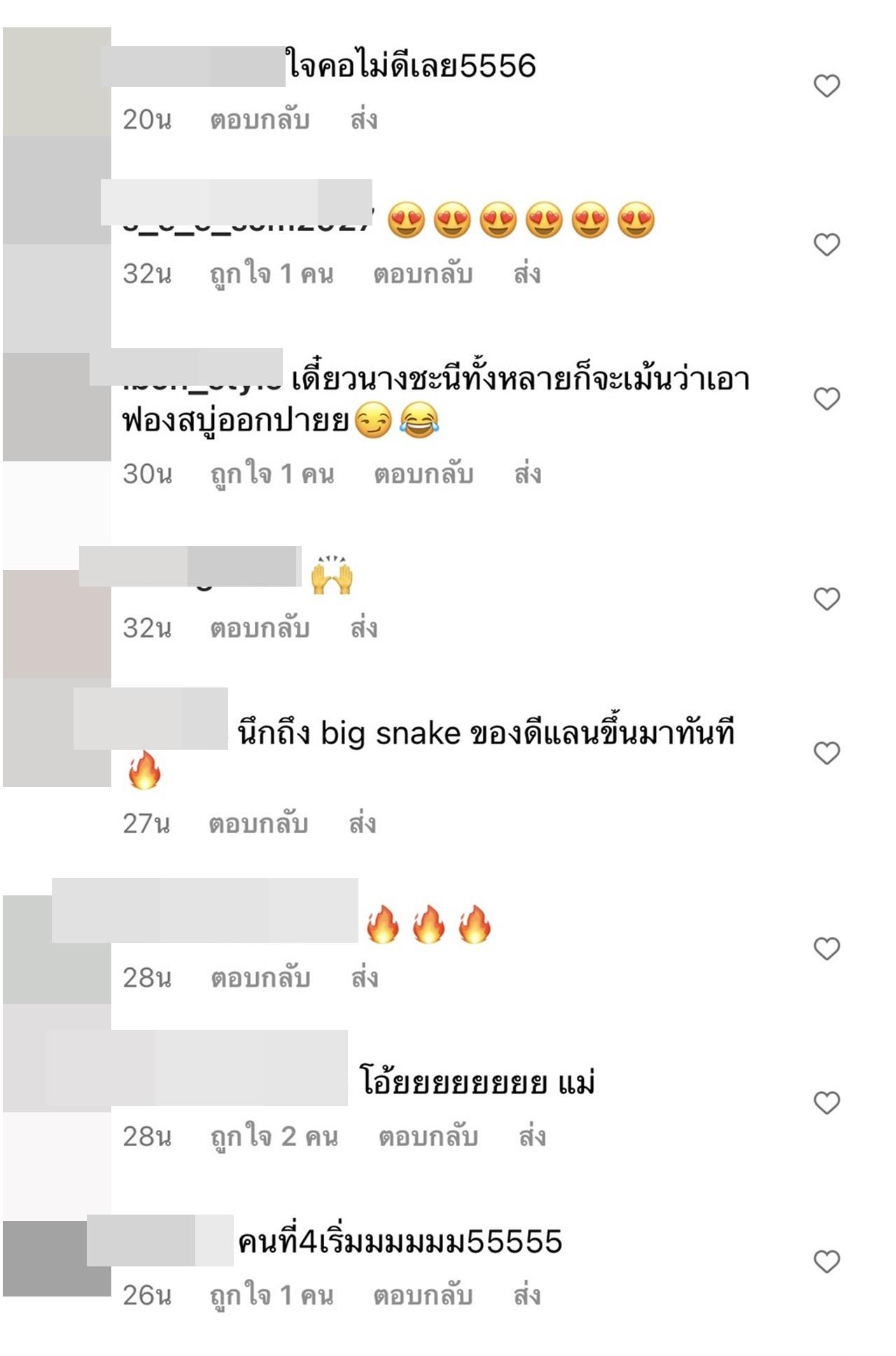The height and width of the screenshot is (1356, 896).
Task: Heart the three fire emojis comment
Action: pyautogui.click(x=827, y=949)
